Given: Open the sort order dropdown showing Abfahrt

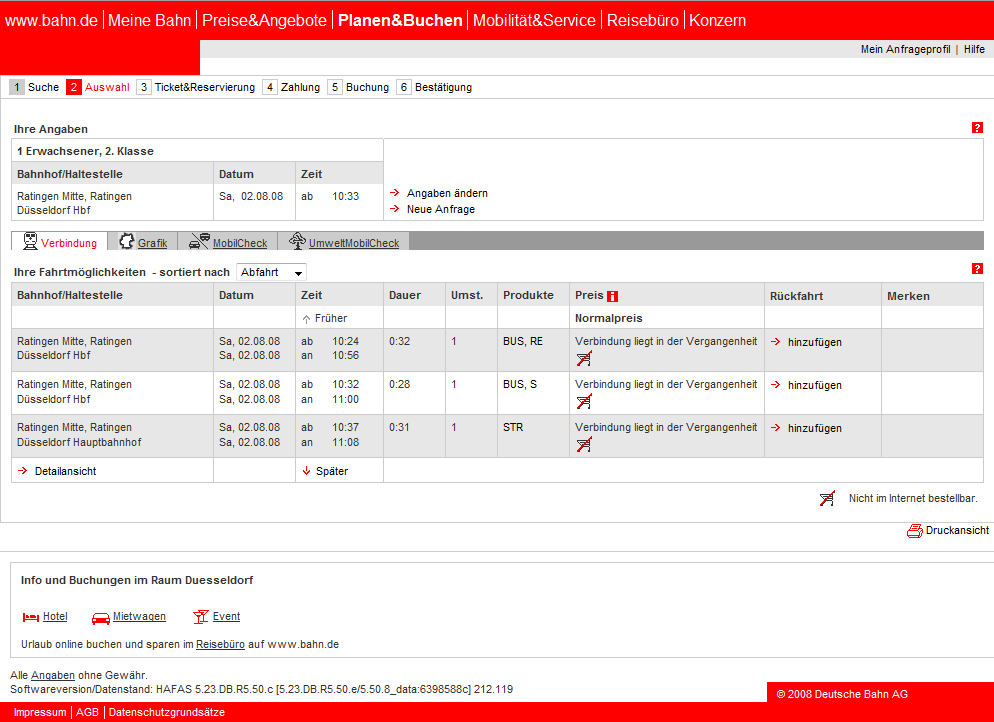Looking at the screenshot, I should pyautogui.click(x=271, y=272).
